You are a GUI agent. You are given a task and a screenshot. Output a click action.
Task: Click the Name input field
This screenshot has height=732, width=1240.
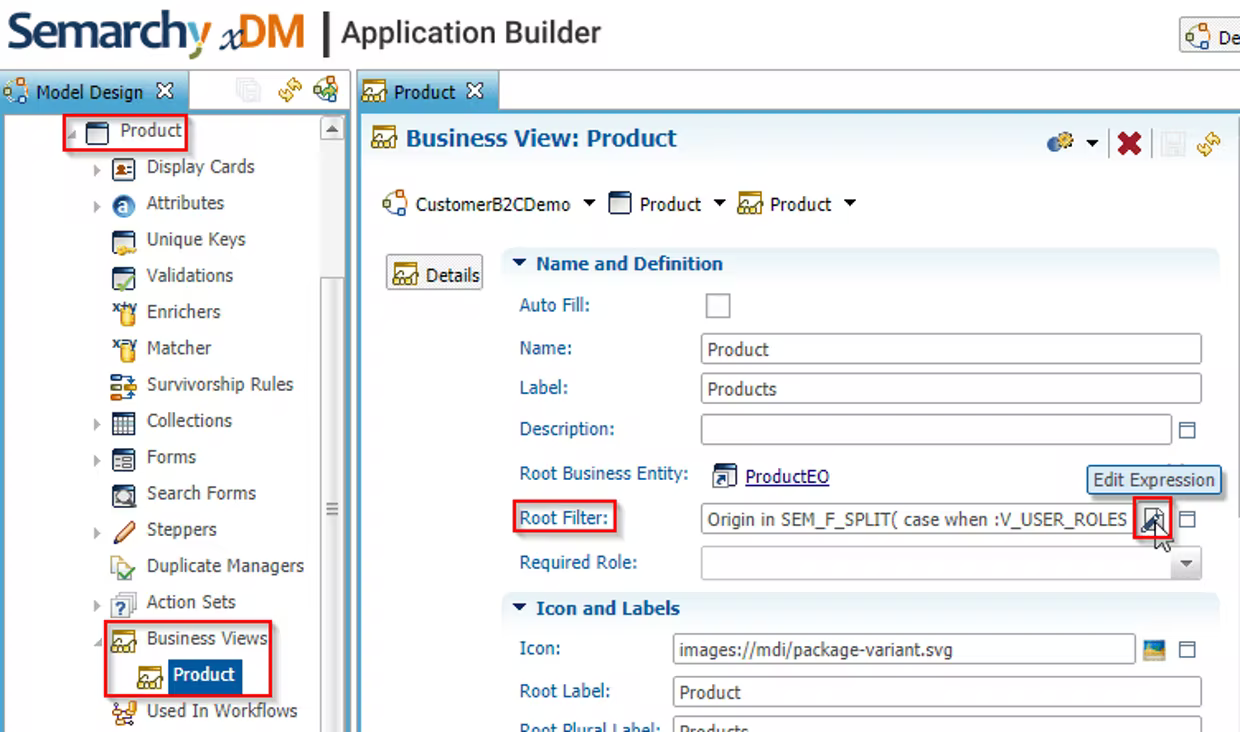coord(951,349)
